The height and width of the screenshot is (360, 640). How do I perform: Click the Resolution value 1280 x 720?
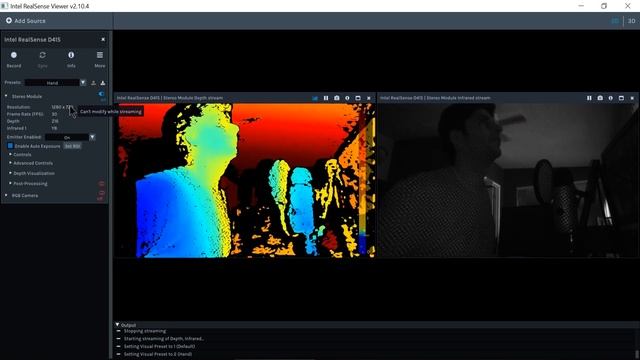click(x=61, y=107)
